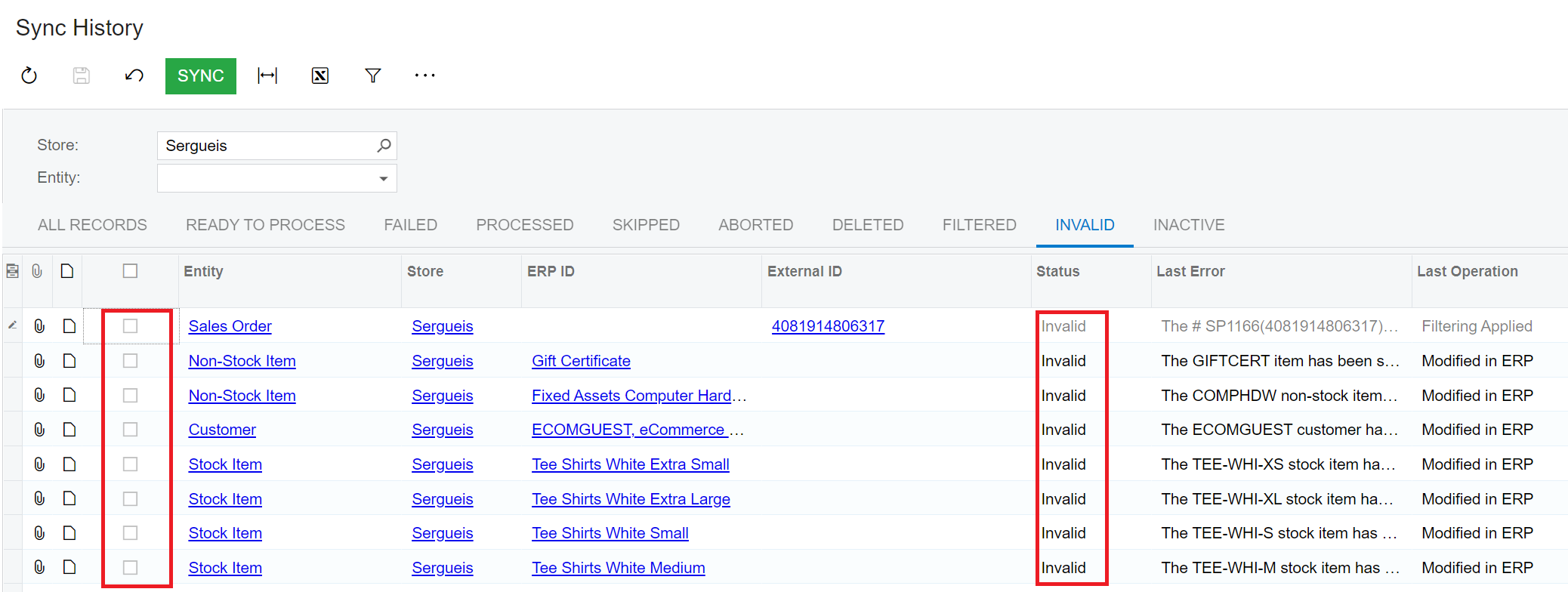
Task: Select the ABORTED tab
Action: point(756,225)
